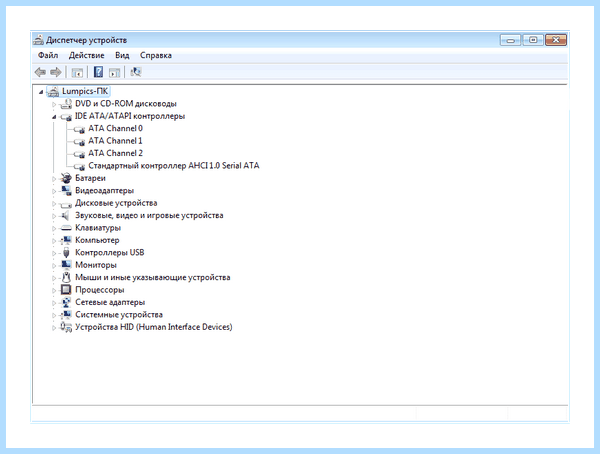Maximize the Диспетчер устройств window
Image resolution: width=600 pixels, height=454 pixels.
click(533, 40)
